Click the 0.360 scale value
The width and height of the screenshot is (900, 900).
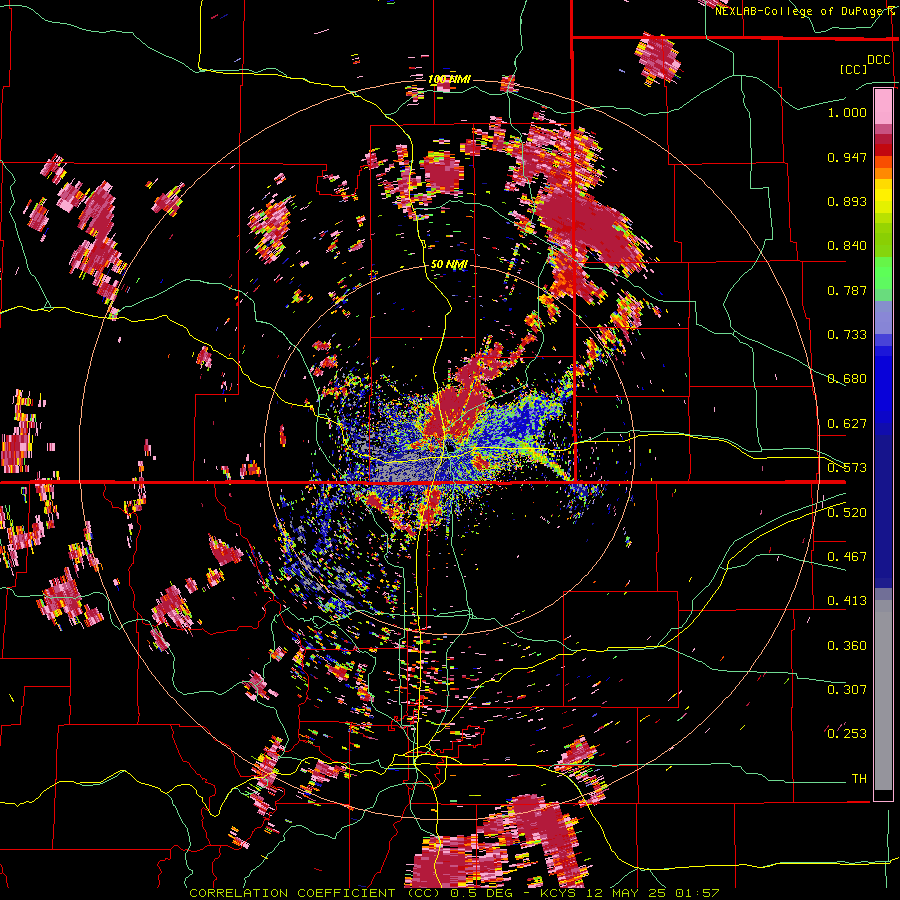point(847,646)
